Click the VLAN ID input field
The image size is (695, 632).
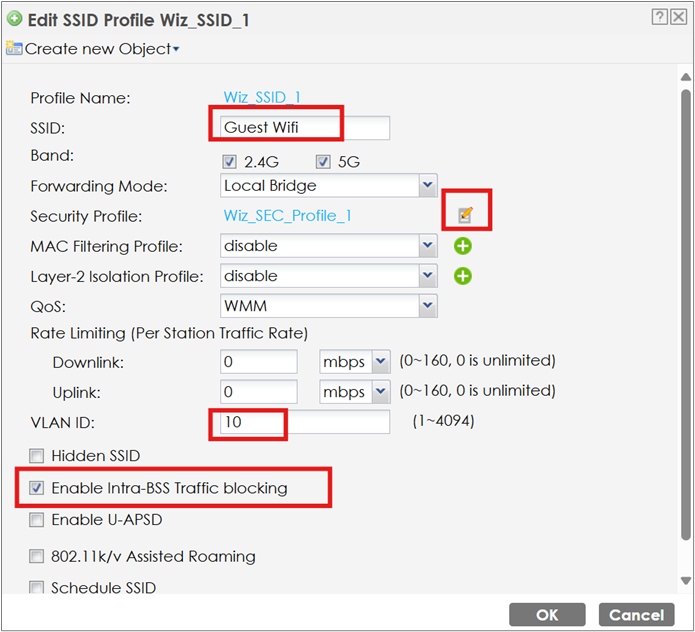305,422
